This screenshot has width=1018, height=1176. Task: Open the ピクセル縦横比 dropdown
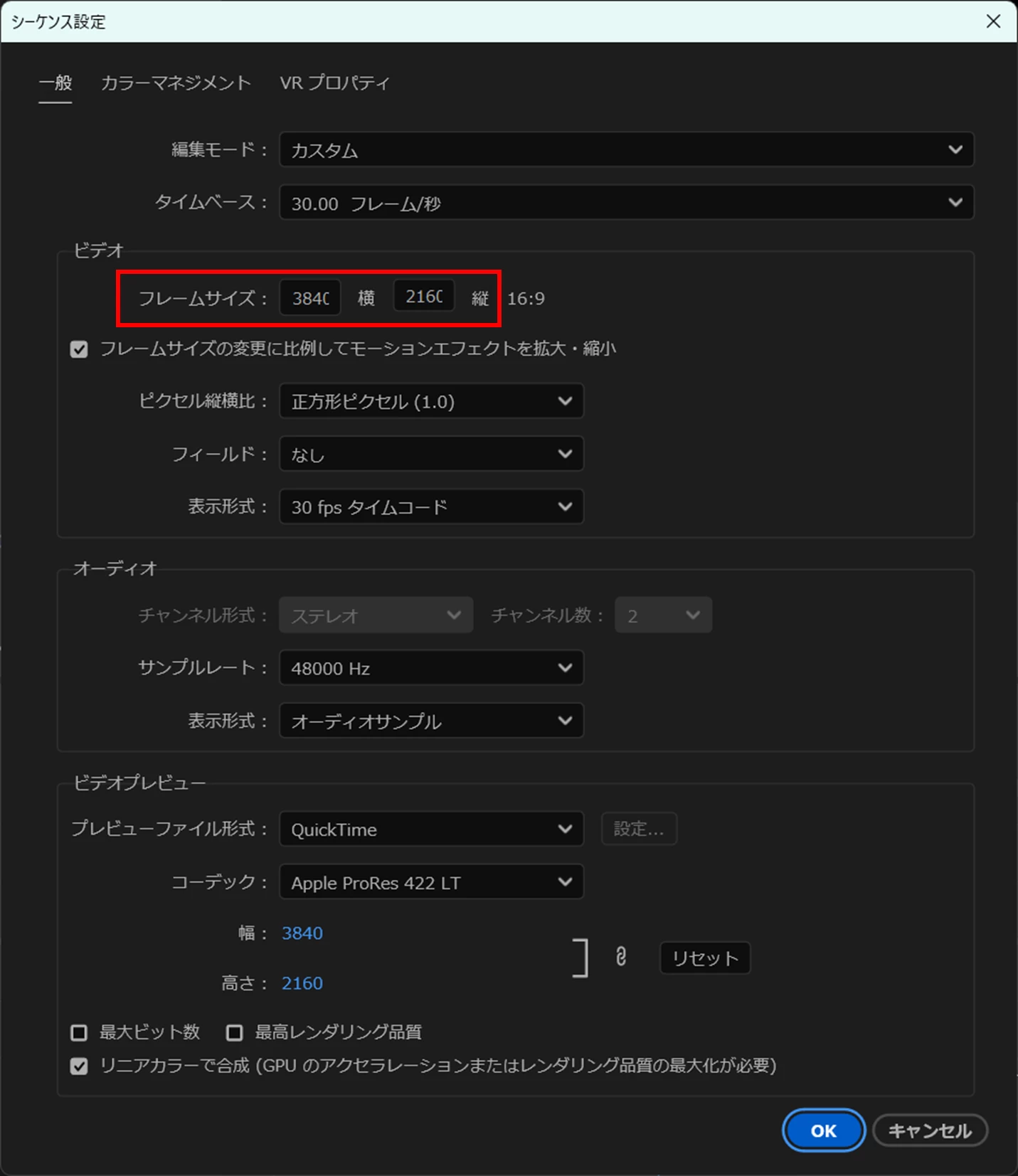pyautogui.click(x=431, y=401)
